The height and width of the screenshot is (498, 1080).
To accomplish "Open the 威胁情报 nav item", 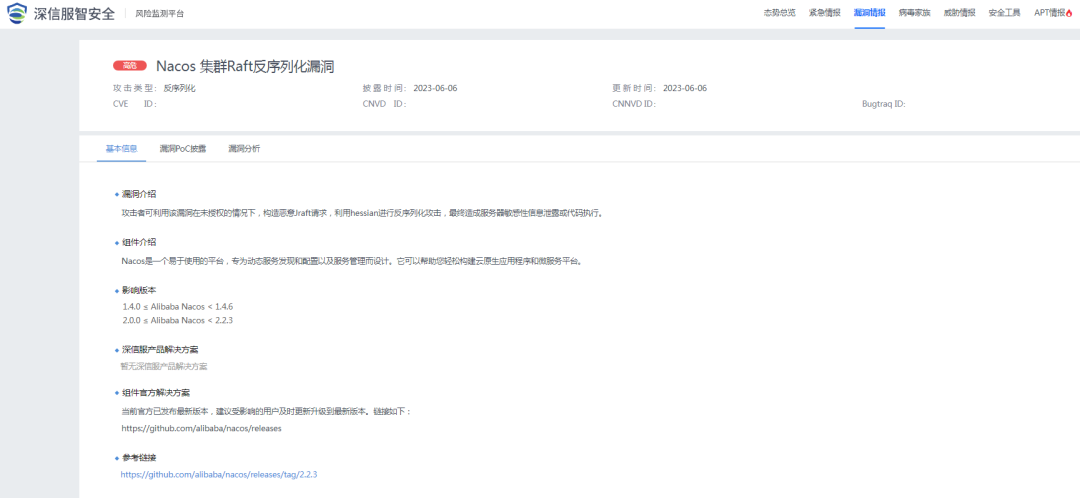I will [959, 12].
